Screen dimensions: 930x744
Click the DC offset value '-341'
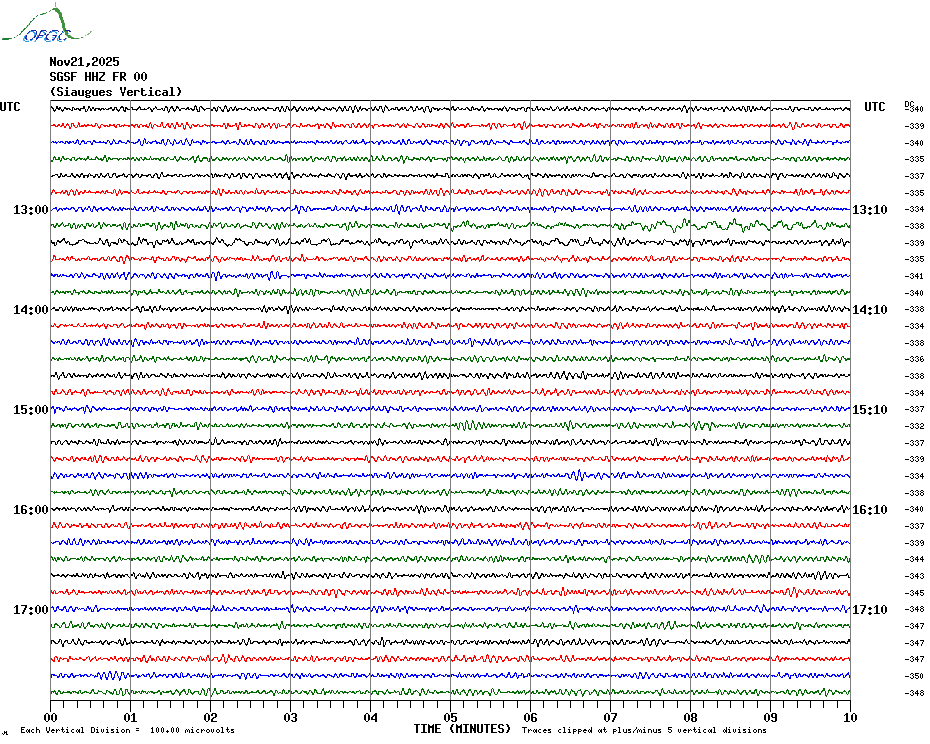point(914,276)
